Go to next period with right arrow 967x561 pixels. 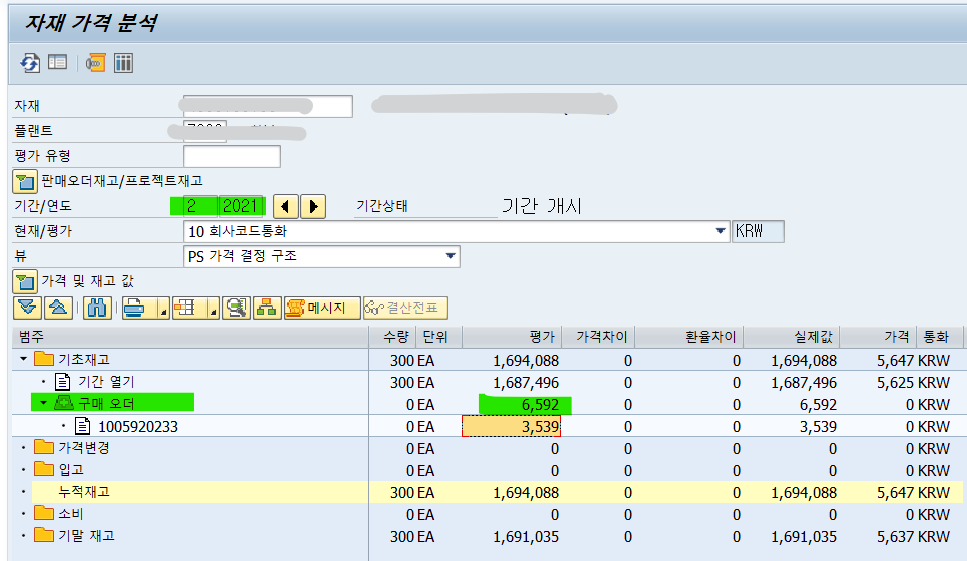pos(314,207)
